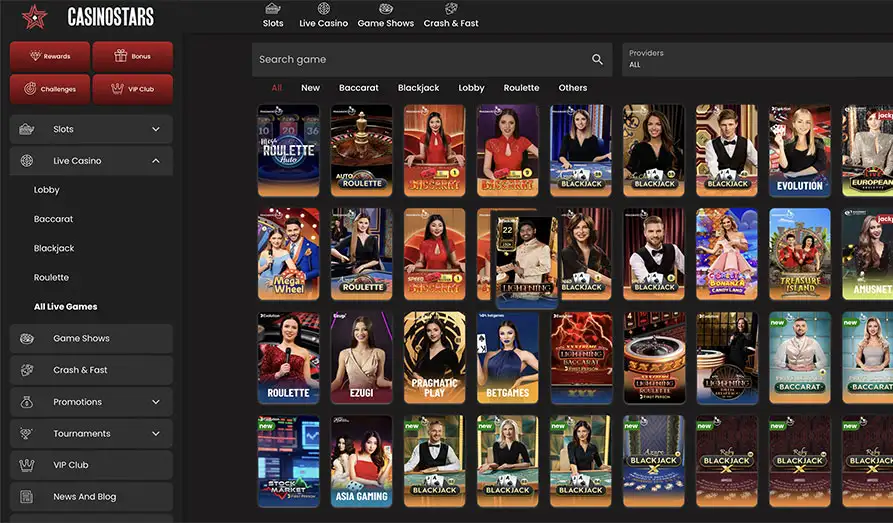This screenshot has height=523, width=893.
Task: Select the Roulette filter tab
Action: pos(521,88)
